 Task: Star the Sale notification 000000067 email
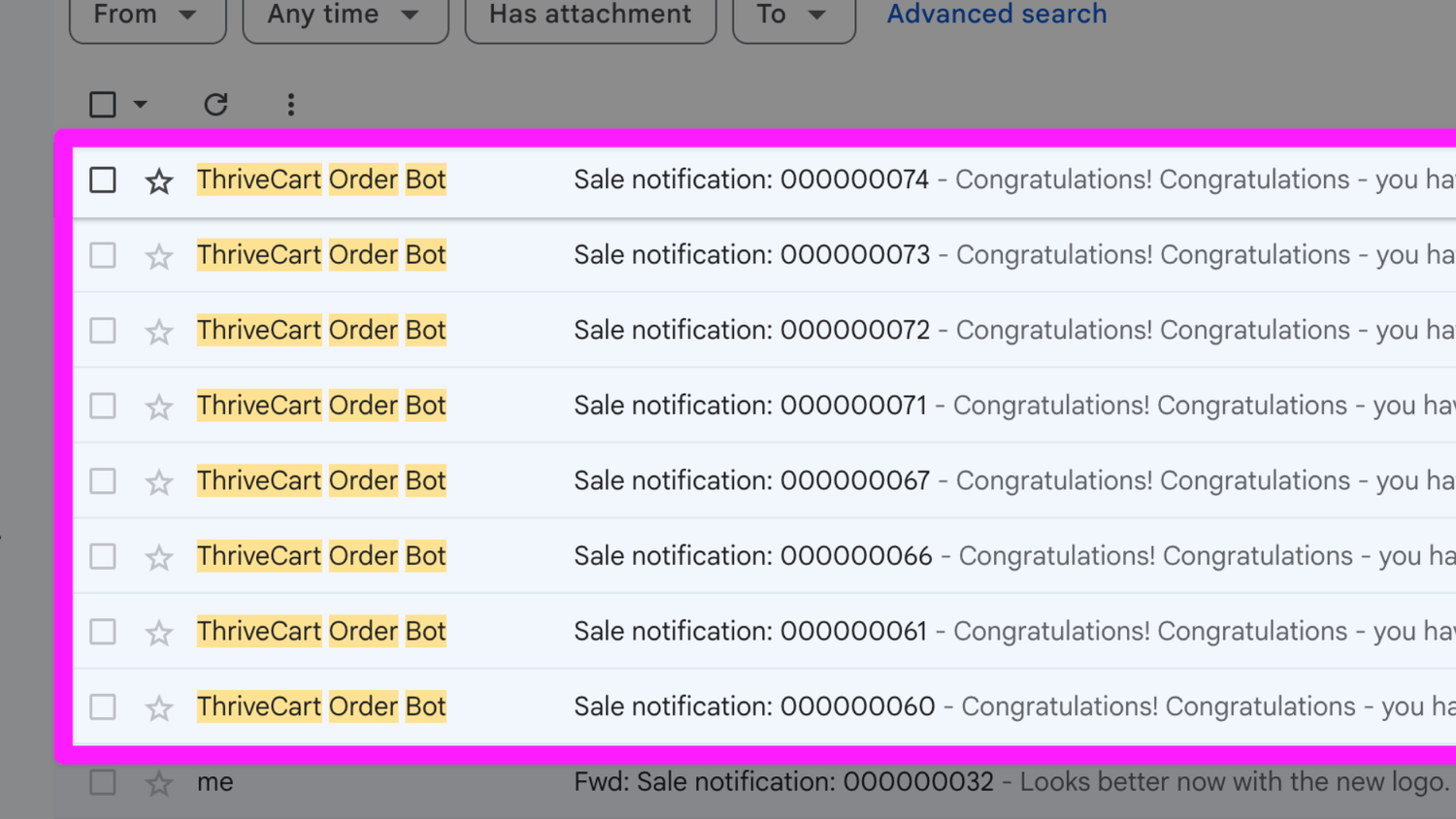click(159, 481)
